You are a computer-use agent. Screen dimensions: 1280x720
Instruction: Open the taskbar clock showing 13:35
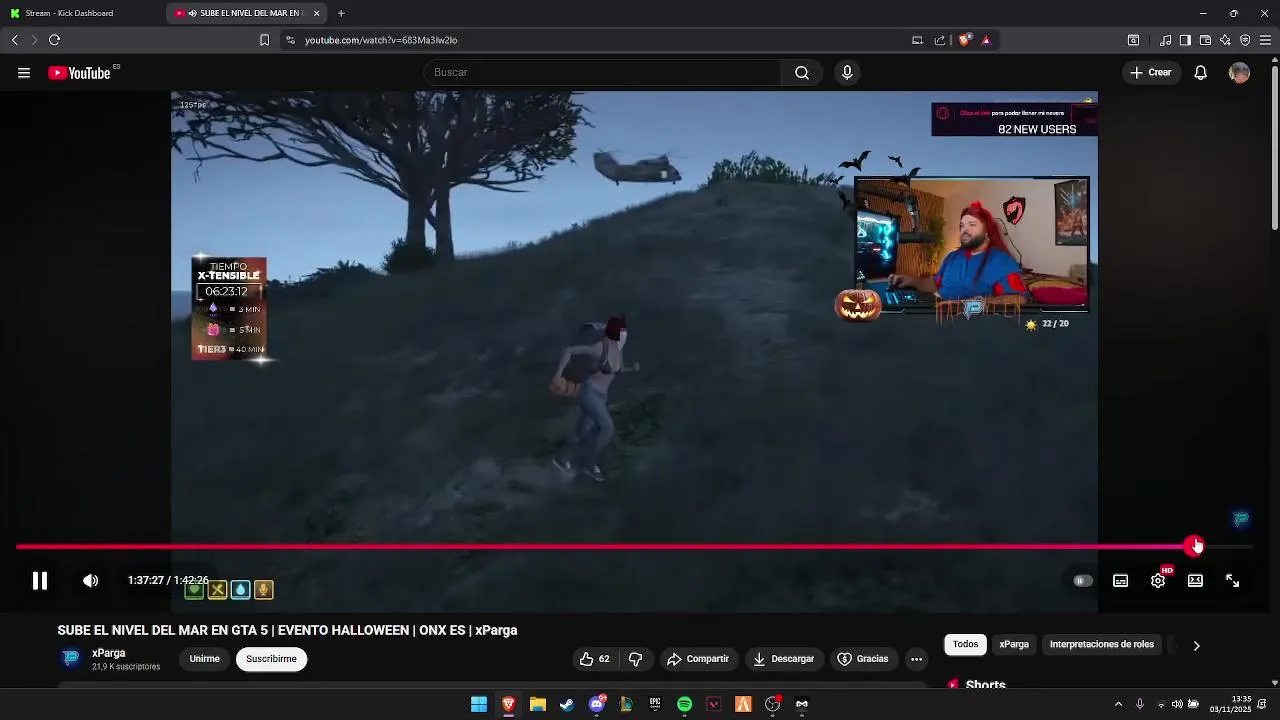tap(1232, 704)
